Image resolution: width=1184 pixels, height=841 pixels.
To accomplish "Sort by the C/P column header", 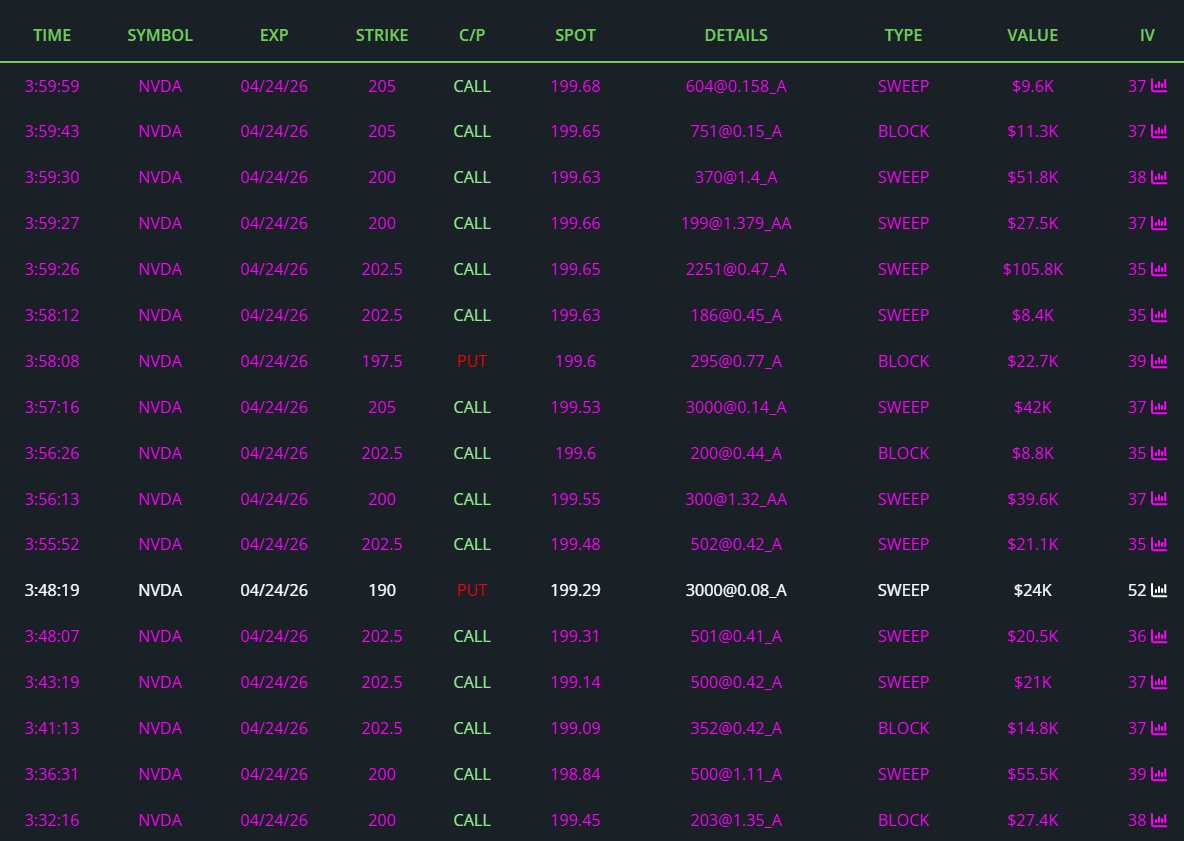I will coord(472,35).
